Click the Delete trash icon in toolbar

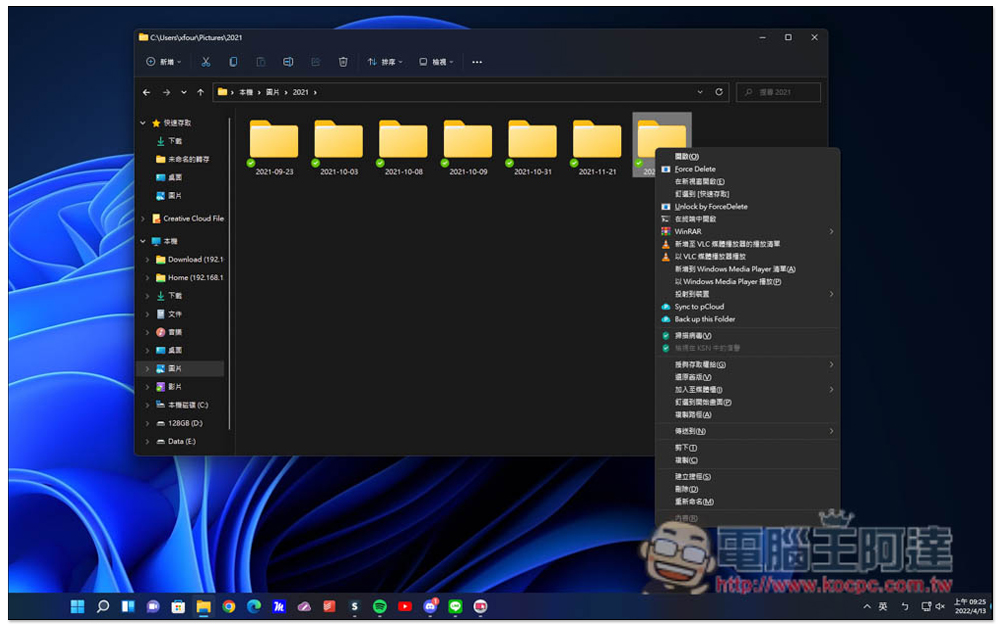[343, 62]
